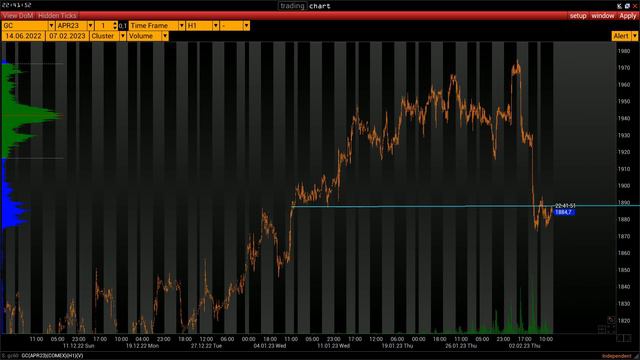The width and height of the screenshot is (640, 360).
Task: Open the APR23 contract dropdown
Action: 75,26
